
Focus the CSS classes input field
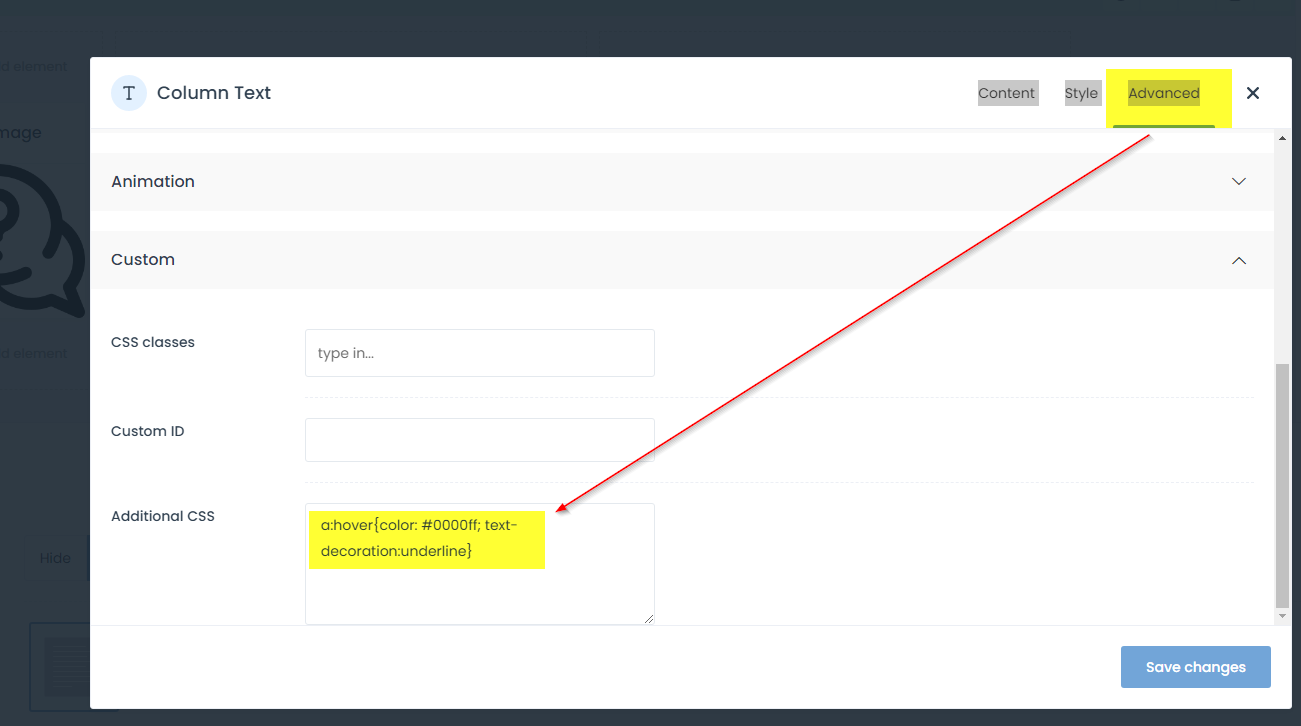click(480, 353)
